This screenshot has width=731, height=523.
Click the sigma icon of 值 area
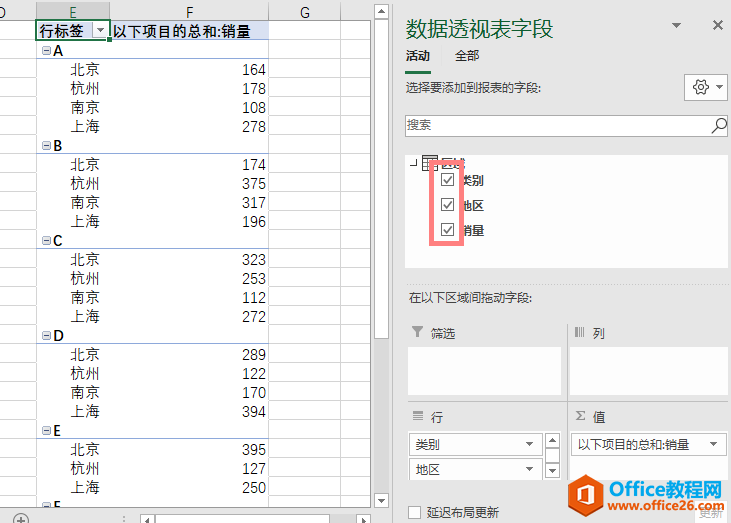(580, 415)
